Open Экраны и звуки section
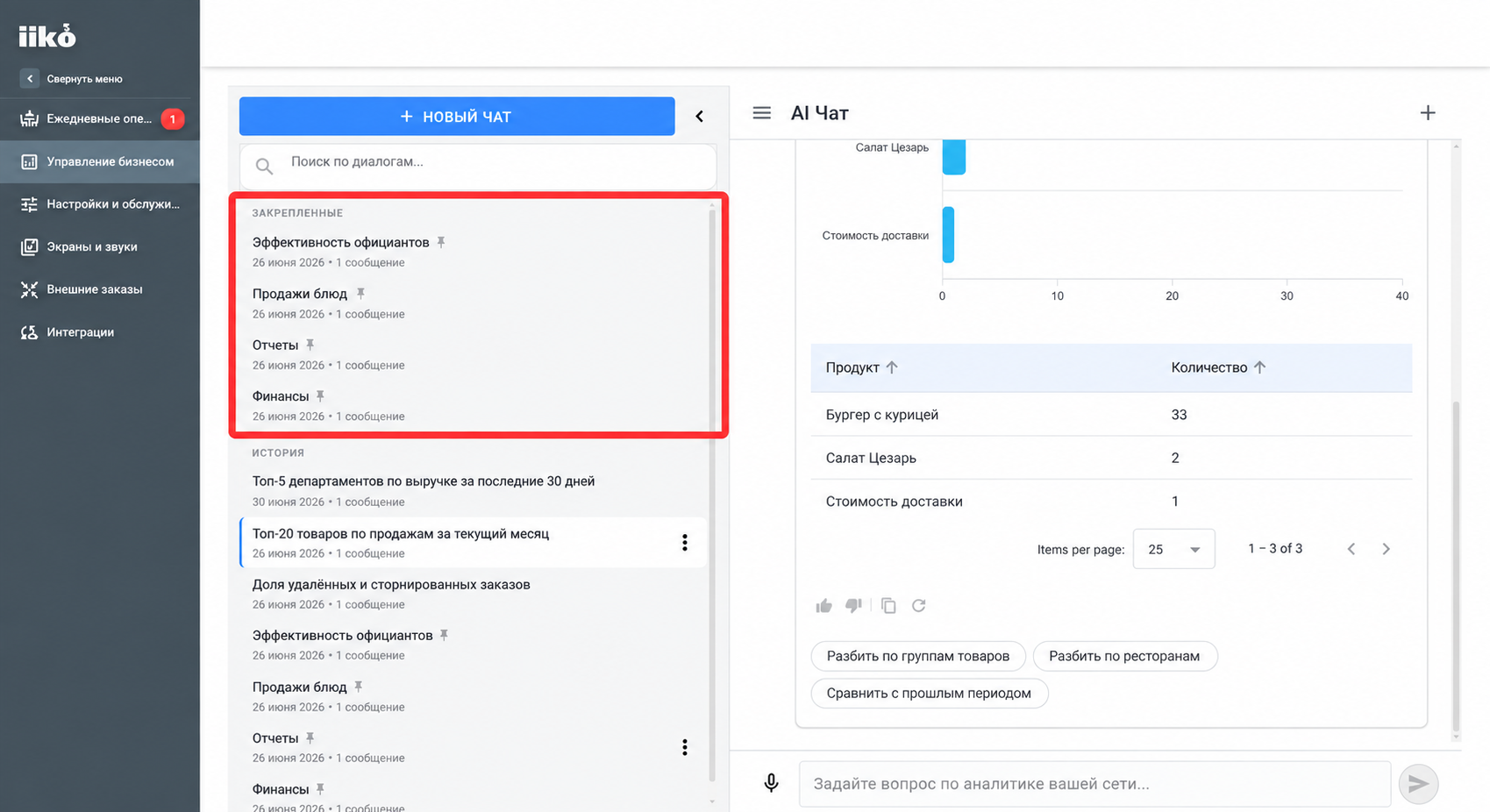Viewport: 1490px width, 812px height. pos(100,246)
